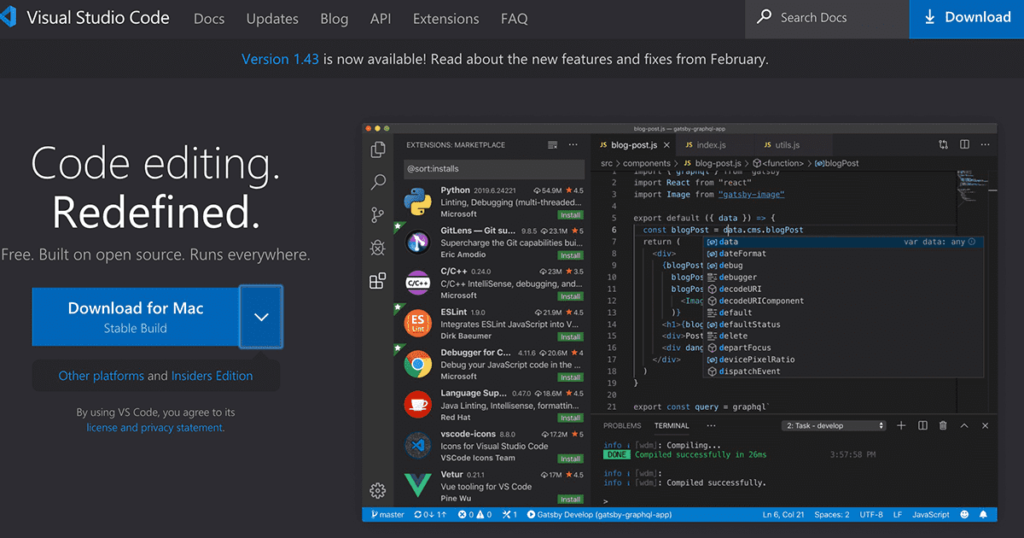Open the Source Control branch icon
Image resolution: width=1024 pixels, height=538 pixels.
(377, 215)
